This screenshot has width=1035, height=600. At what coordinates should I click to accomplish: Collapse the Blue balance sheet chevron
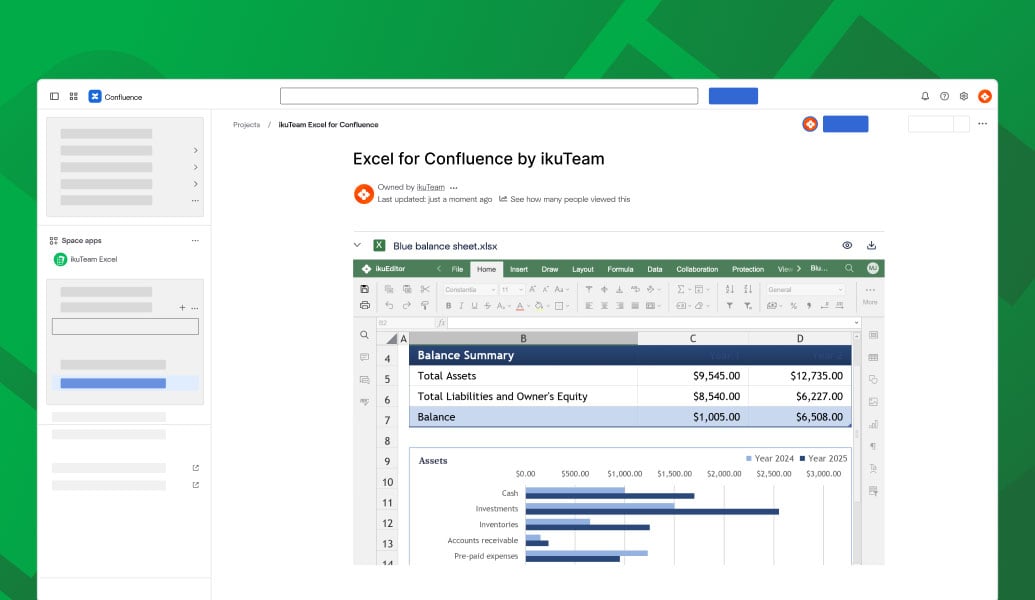(x=357, y=245)
